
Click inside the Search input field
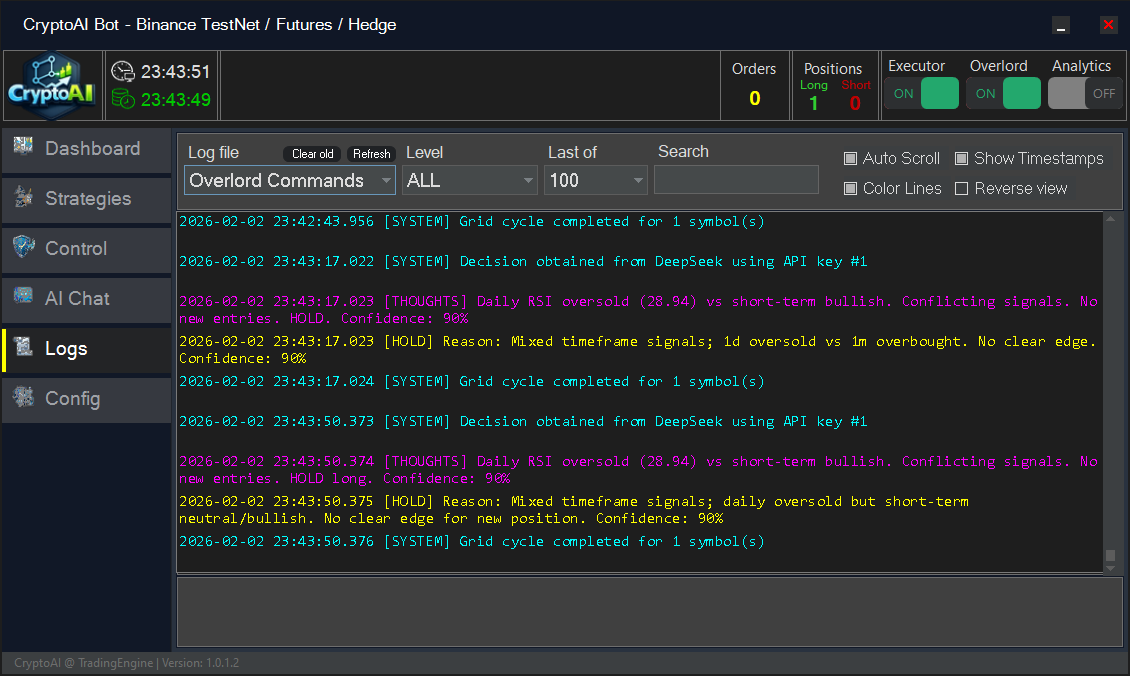(x=736, y=179)
